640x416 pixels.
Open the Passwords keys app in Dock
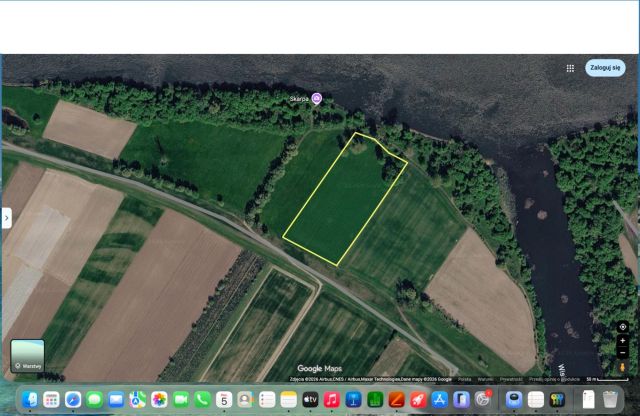point(557,400)
